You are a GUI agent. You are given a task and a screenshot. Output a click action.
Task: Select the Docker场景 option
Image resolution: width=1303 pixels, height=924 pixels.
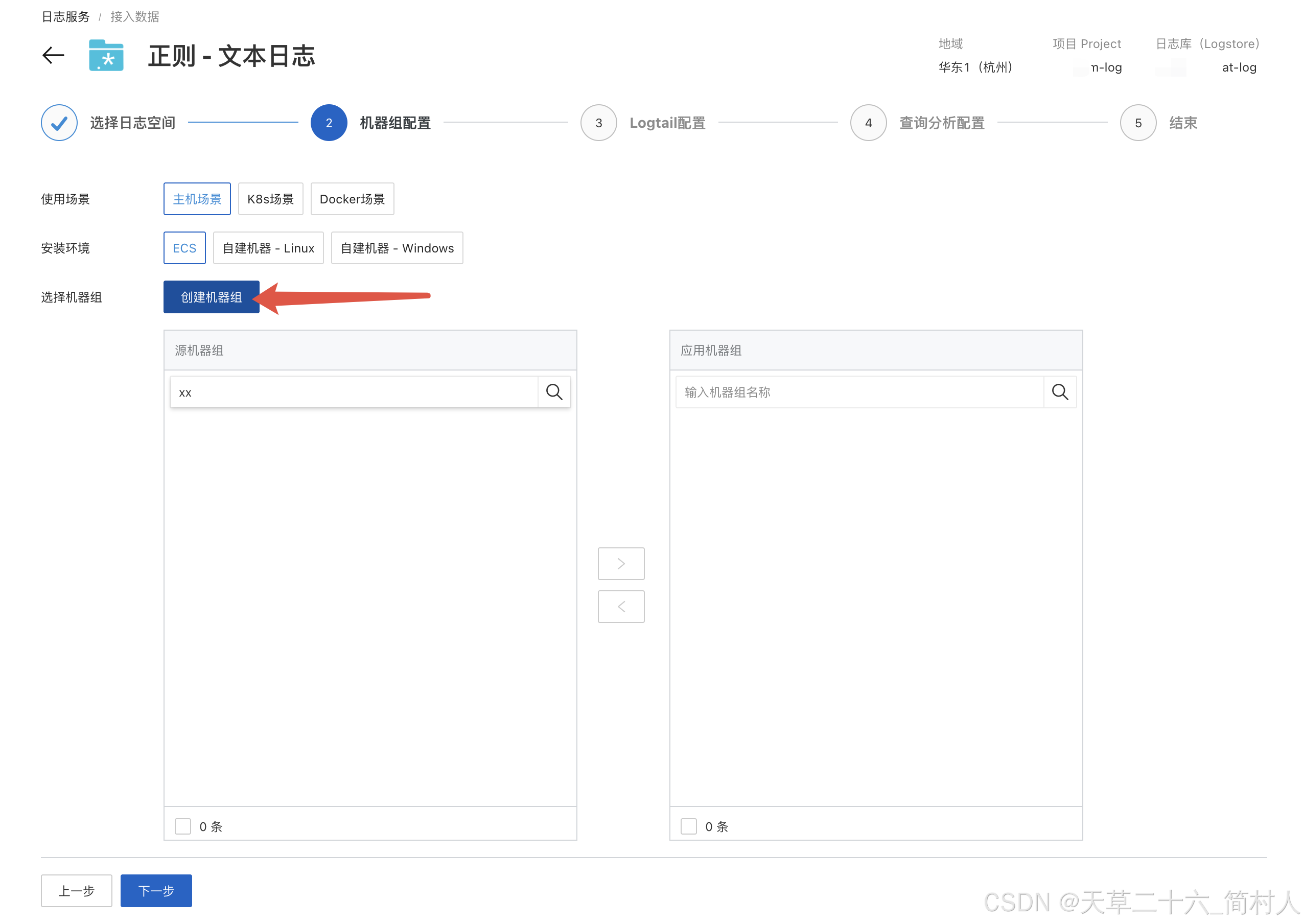pyautogui.click(x=352, y=199)
